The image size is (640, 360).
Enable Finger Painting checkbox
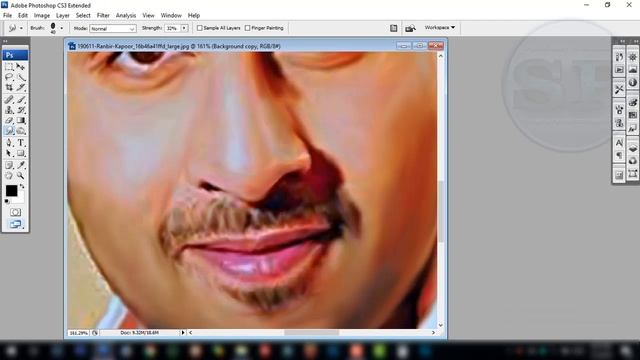point(247,28)
